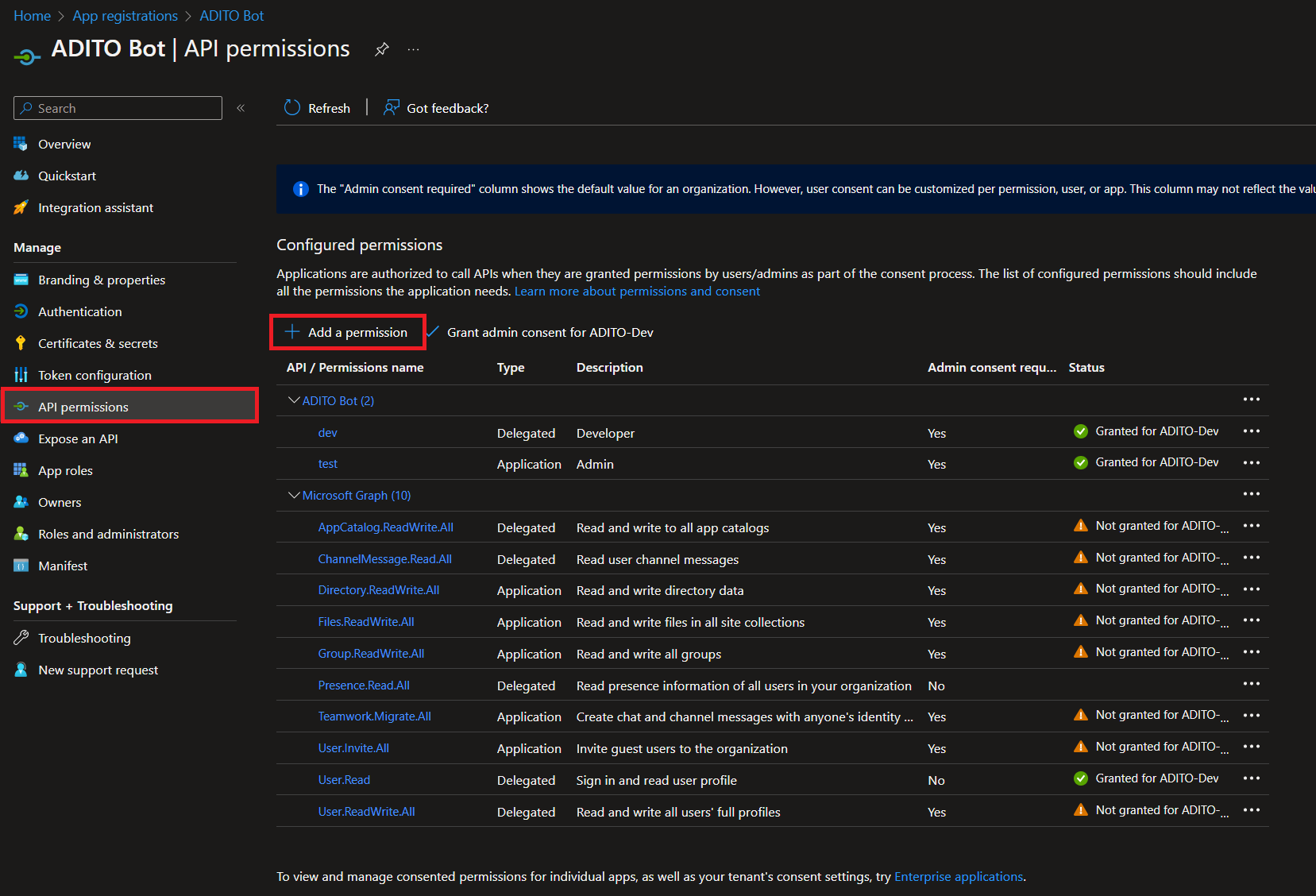Click Not granted status on User.Invite.All row
This screenshot has width=1316, height=896.
coord(1162,747)
